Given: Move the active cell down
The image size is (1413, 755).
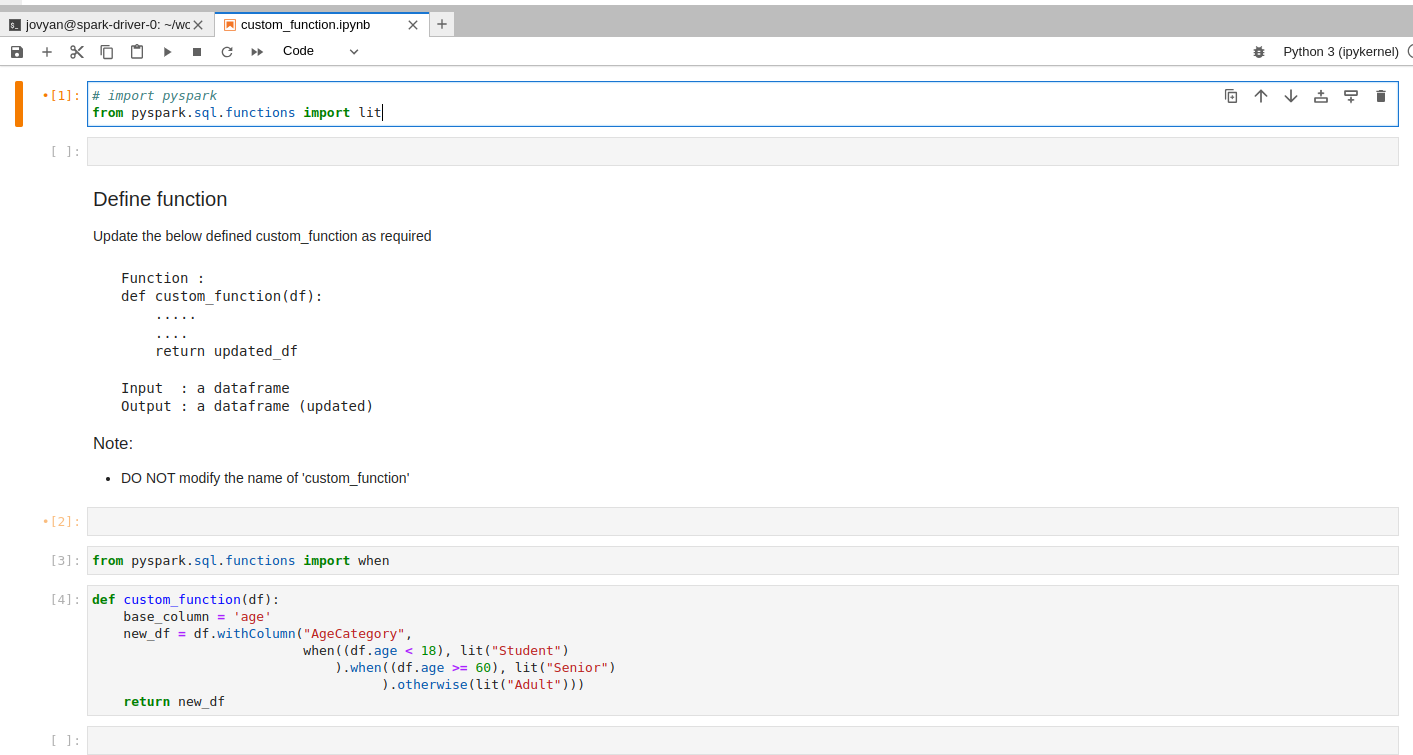Looking at the screenshot, I should tap(1291, 96).
